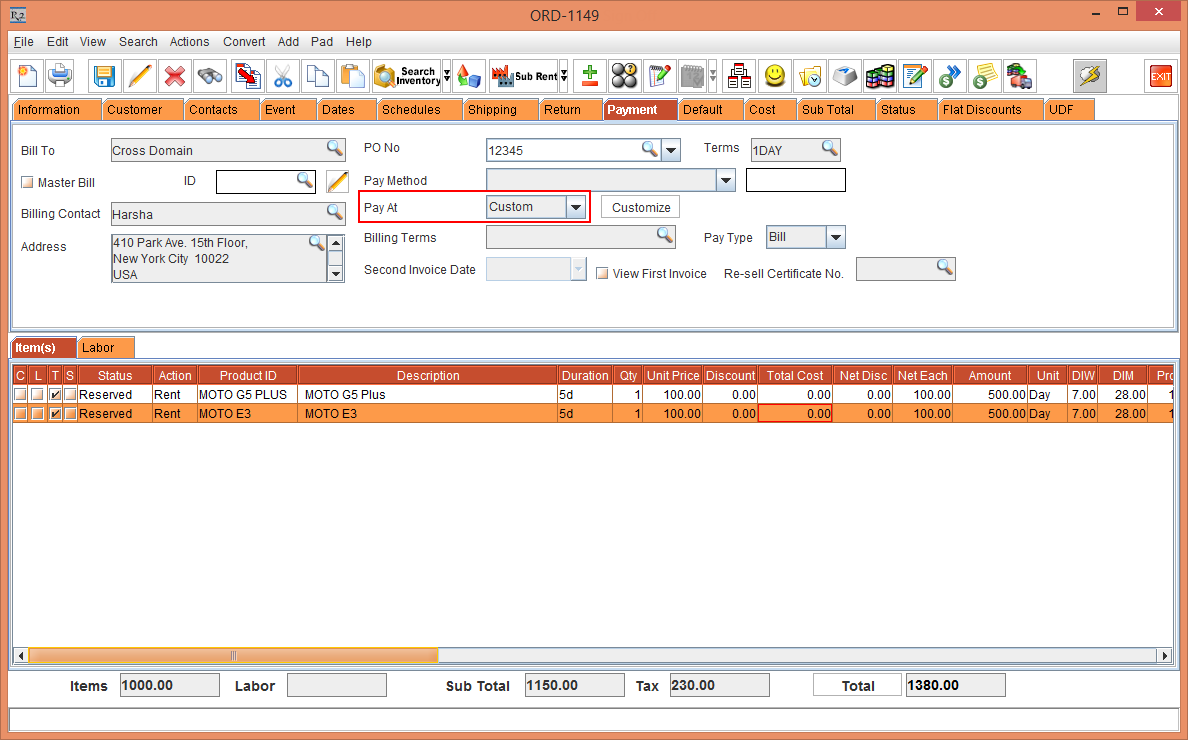This screenshot has width=1188, height=740.
Task: Open the Pay Method dropdown list
Action: pos(726,181)
